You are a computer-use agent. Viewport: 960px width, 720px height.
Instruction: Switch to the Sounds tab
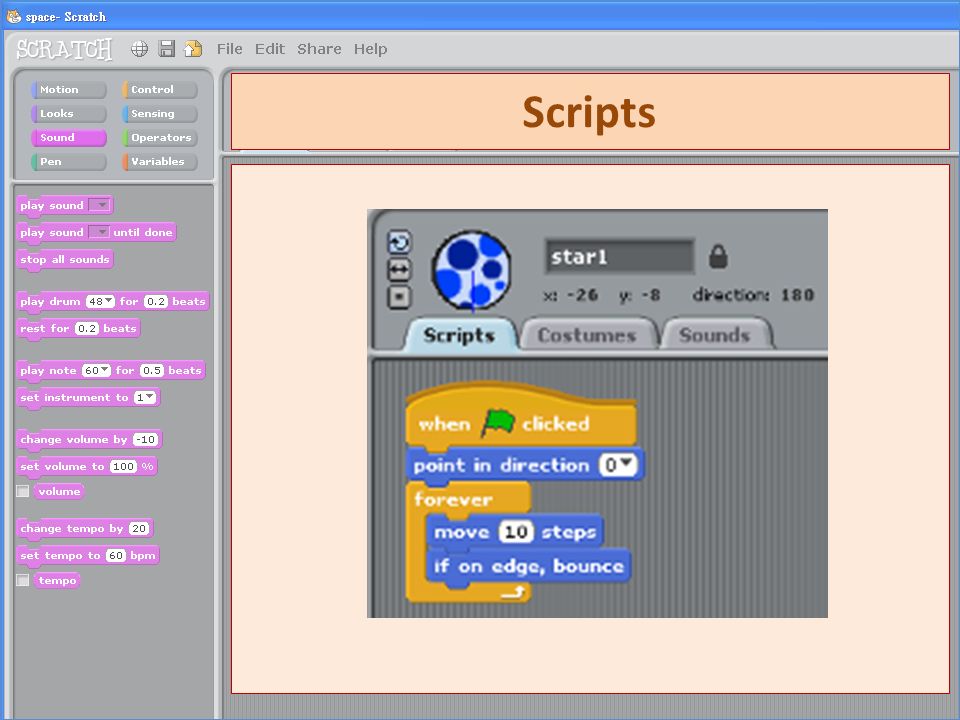pos(714,335)
